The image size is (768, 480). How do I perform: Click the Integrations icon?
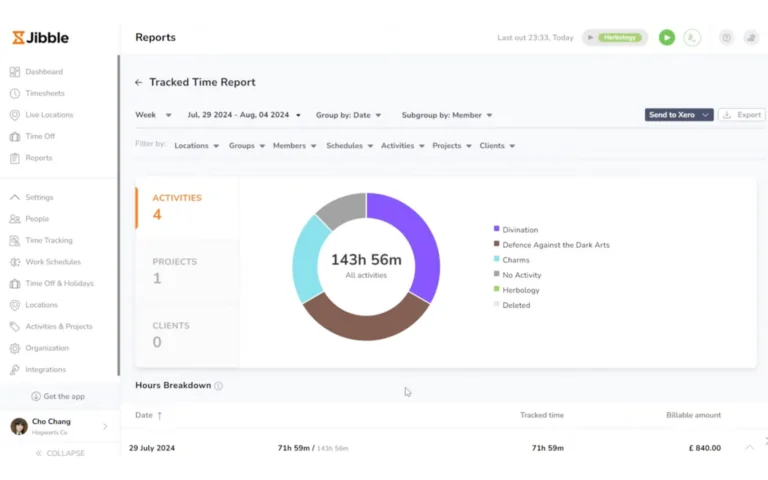click(15, 369)
